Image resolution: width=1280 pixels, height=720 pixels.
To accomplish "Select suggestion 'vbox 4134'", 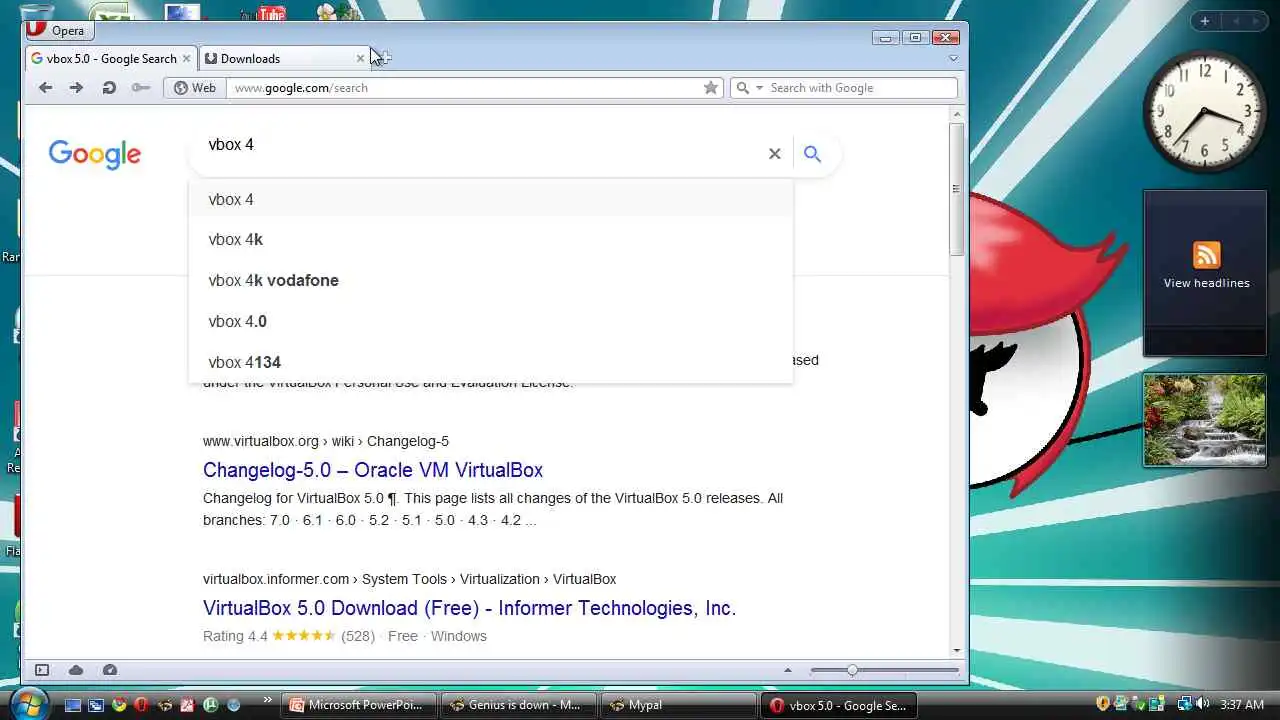I will point(490,362).
